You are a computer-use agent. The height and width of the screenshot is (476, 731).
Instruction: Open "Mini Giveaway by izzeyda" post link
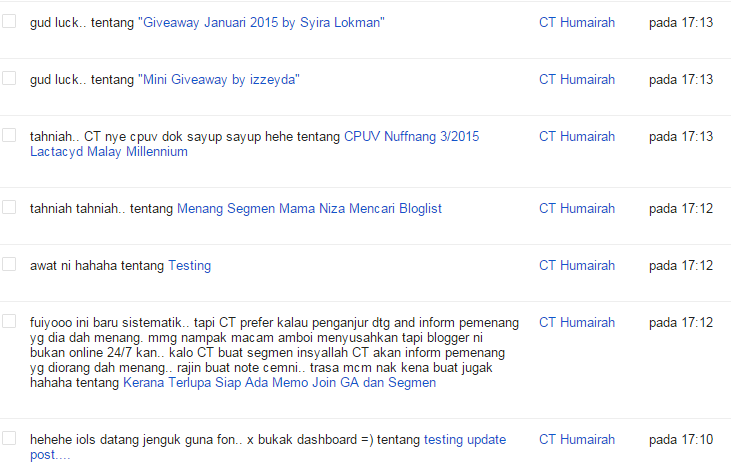coord(219,79)
